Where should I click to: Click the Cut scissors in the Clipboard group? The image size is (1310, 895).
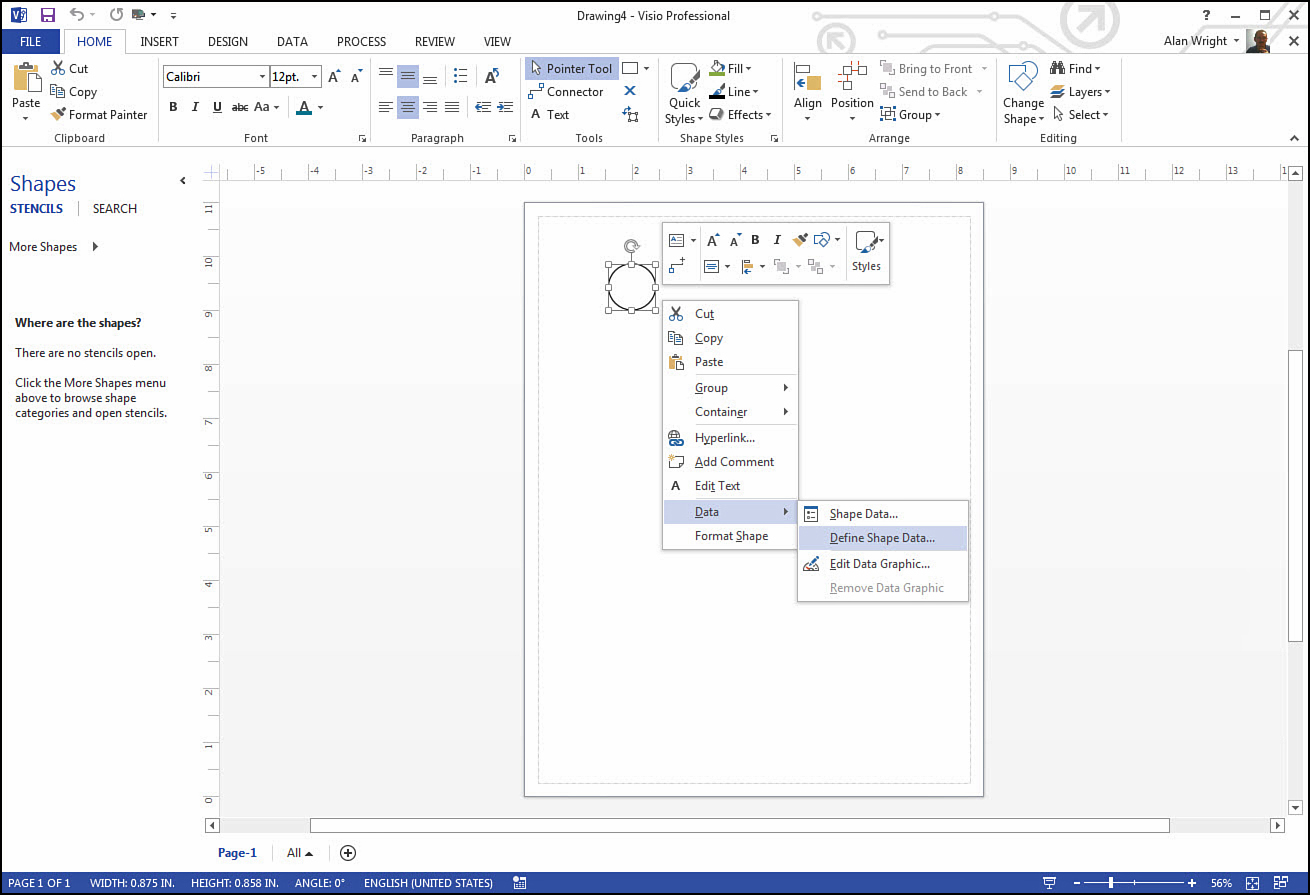(59, 68)
